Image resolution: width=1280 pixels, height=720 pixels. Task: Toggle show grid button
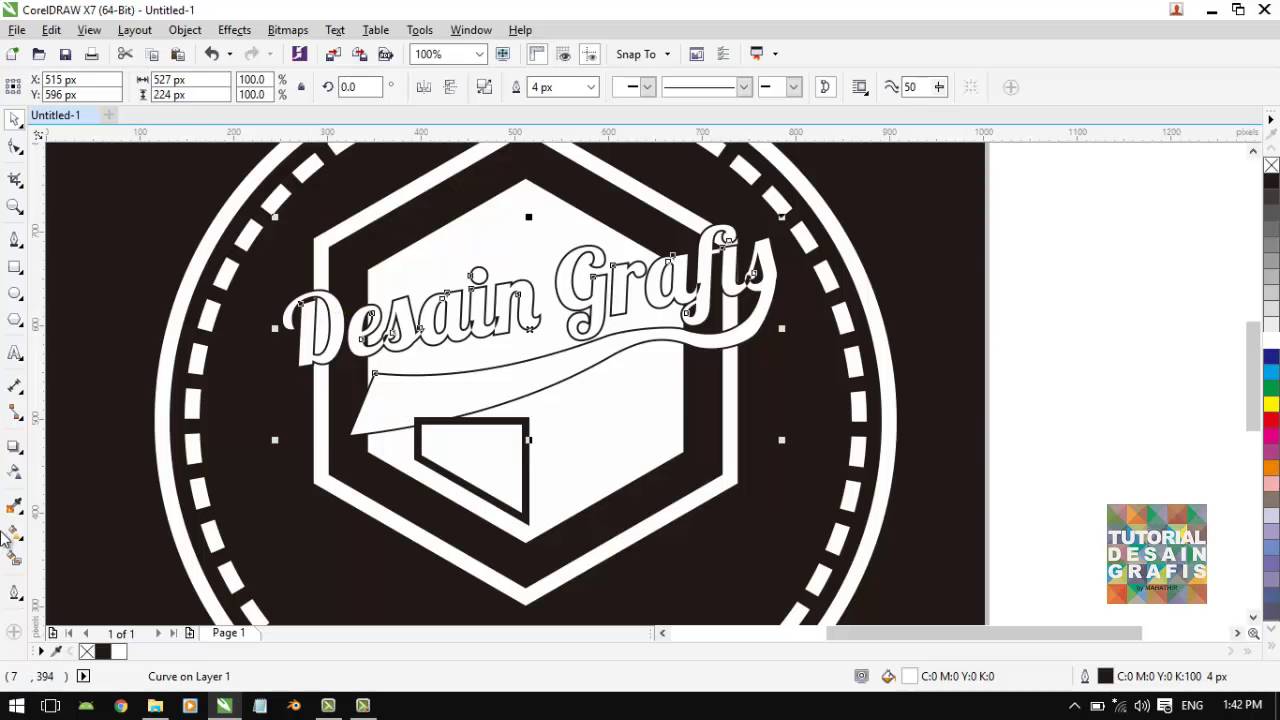click(x=564, y=54)
